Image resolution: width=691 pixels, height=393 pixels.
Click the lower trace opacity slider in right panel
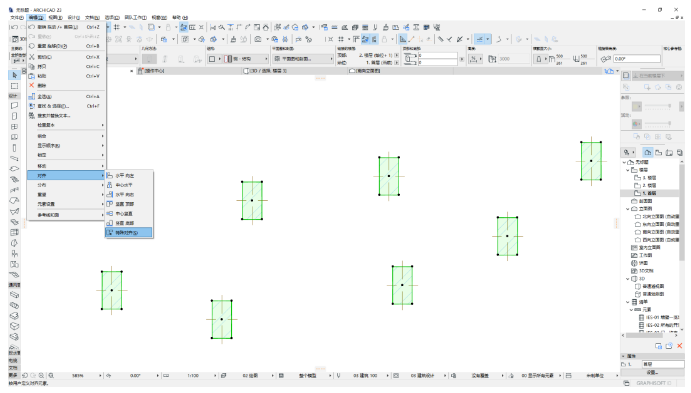pyautogui.click(x=658, y=124)
